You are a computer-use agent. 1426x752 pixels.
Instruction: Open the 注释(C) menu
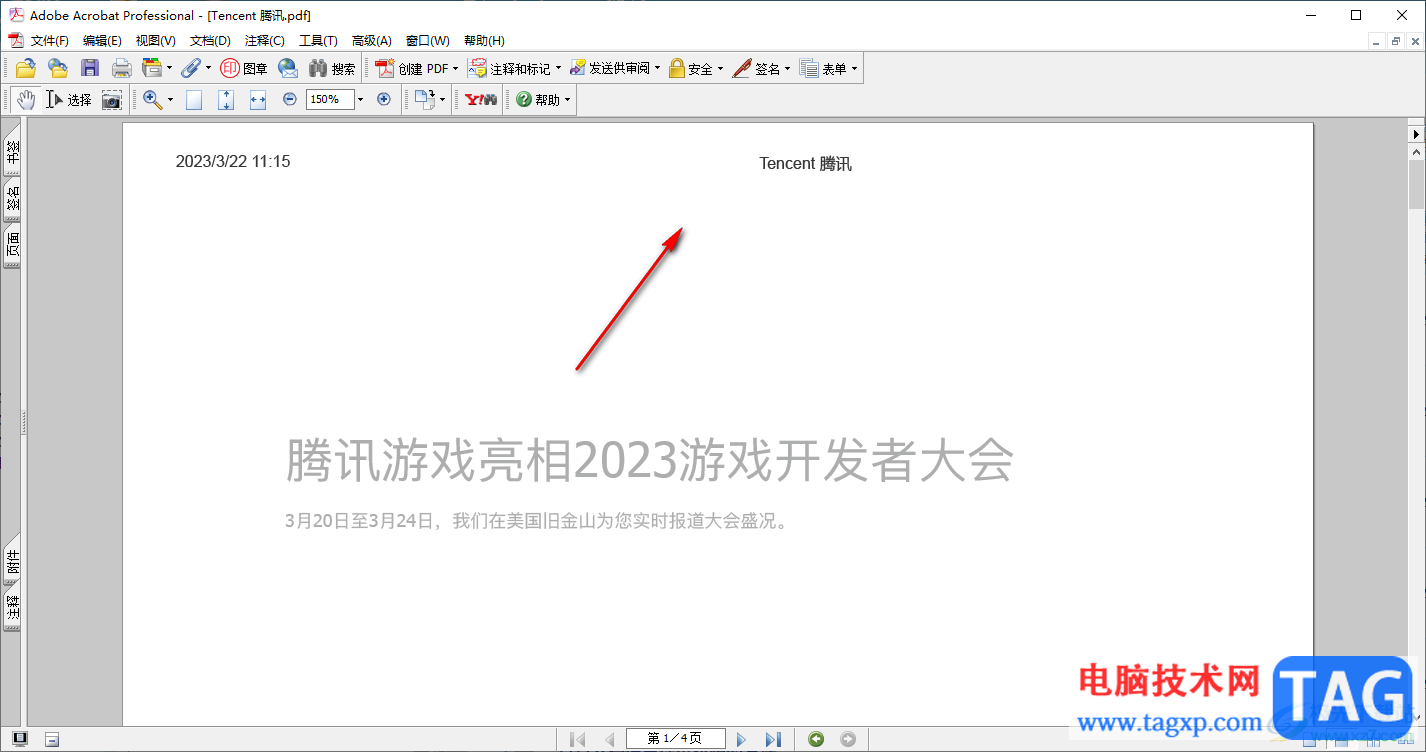pyautogui.click(x=265, y=41)
